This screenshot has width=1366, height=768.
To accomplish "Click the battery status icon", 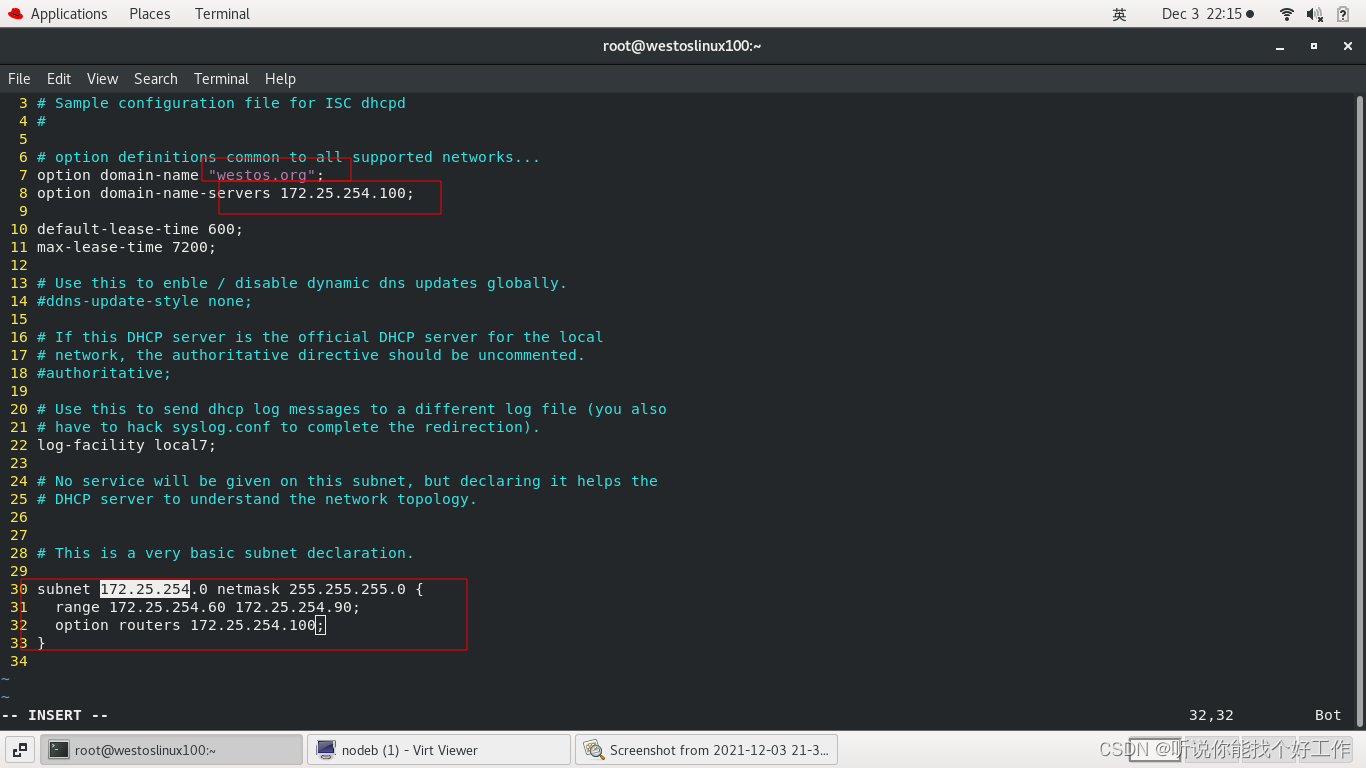I will pos(1343,14).
